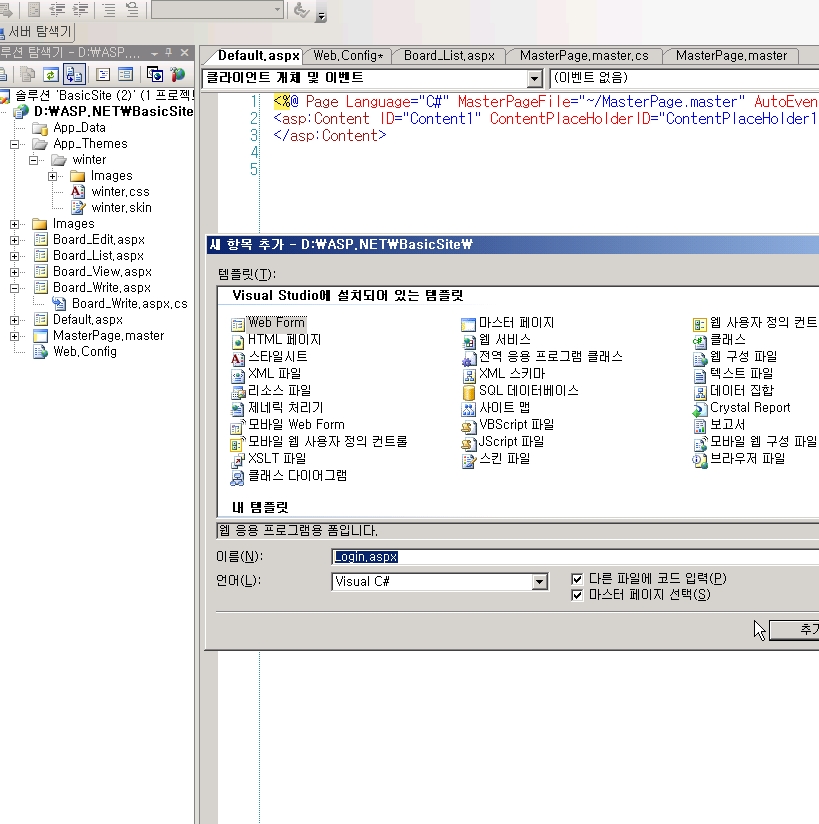Select the VBScript 파일 template
Image resolution: width=819 pixels, height=824 pixels.
point(508,425)
